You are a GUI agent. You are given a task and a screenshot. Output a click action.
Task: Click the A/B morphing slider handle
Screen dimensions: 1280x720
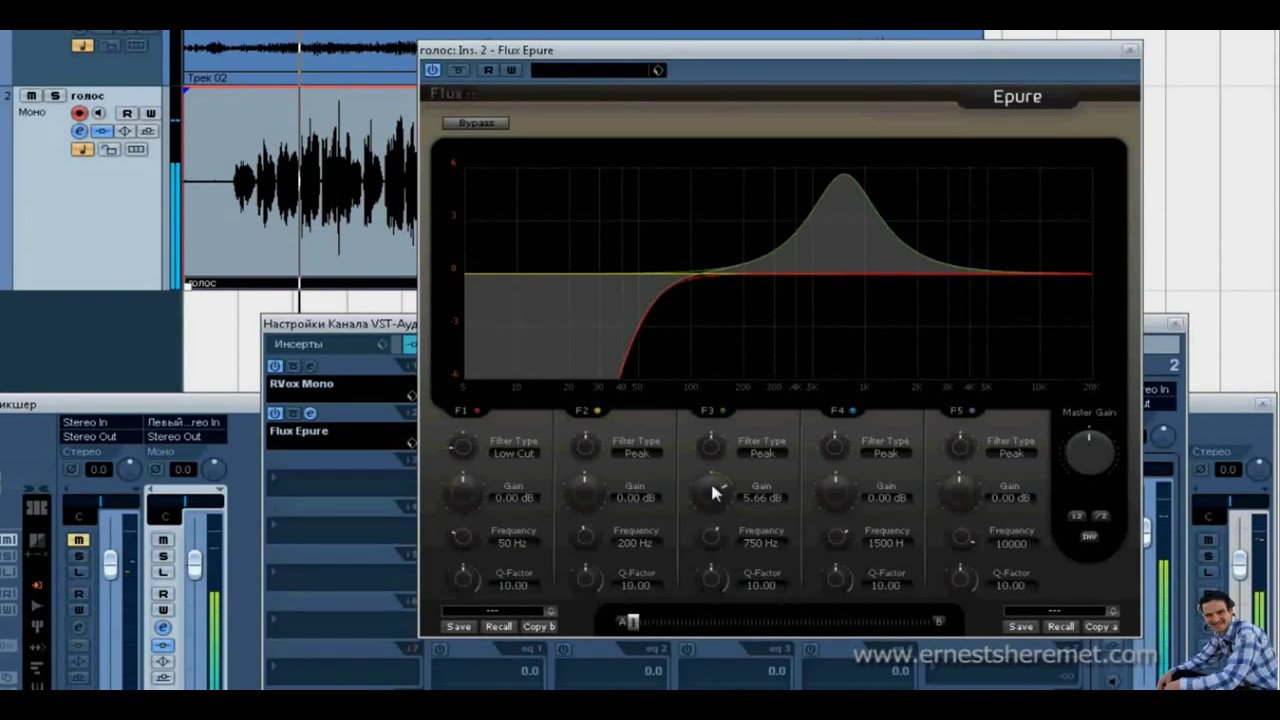click(632, 622)
